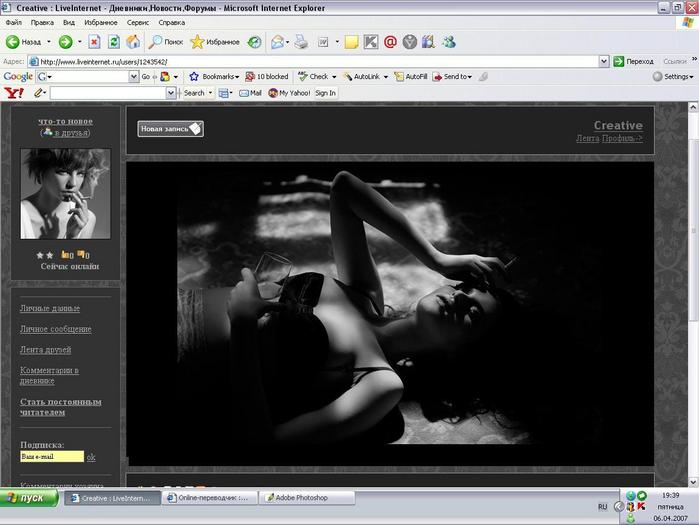Switch to Online-переводчик taskbar window

click(210, 498)
